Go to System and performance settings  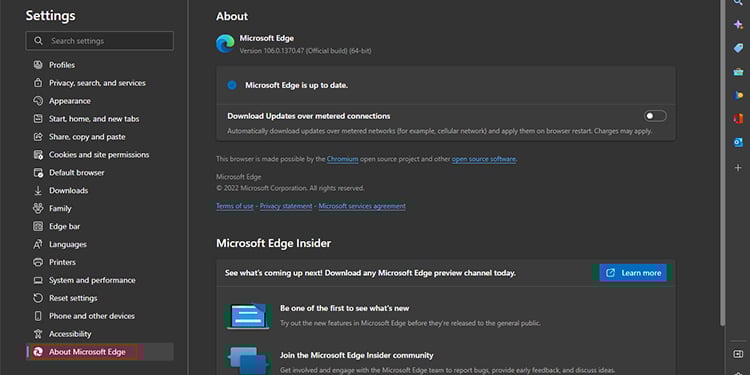point(92,280)
